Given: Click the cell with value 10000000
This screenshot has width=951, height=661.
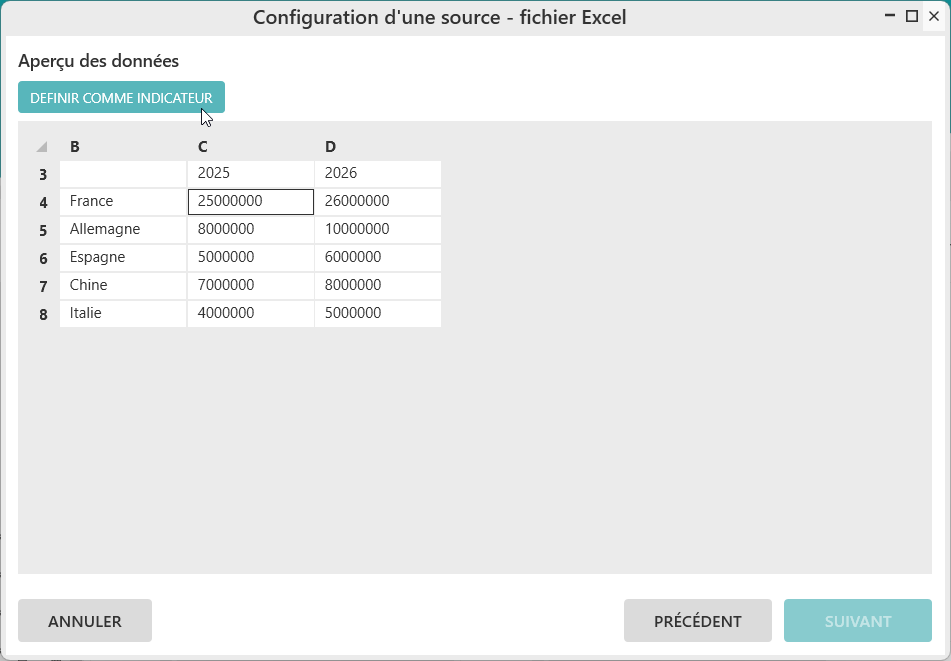Looking at the screenshot, I should point(377,229).
